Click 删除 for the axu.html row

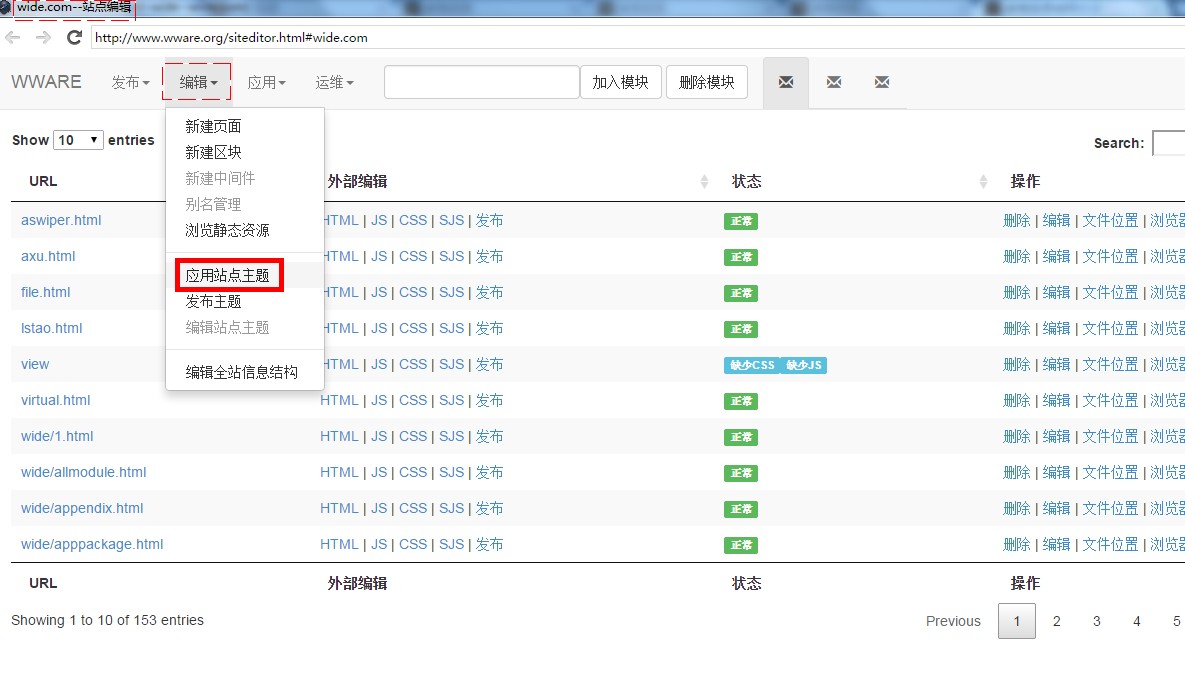point(1016,256)
